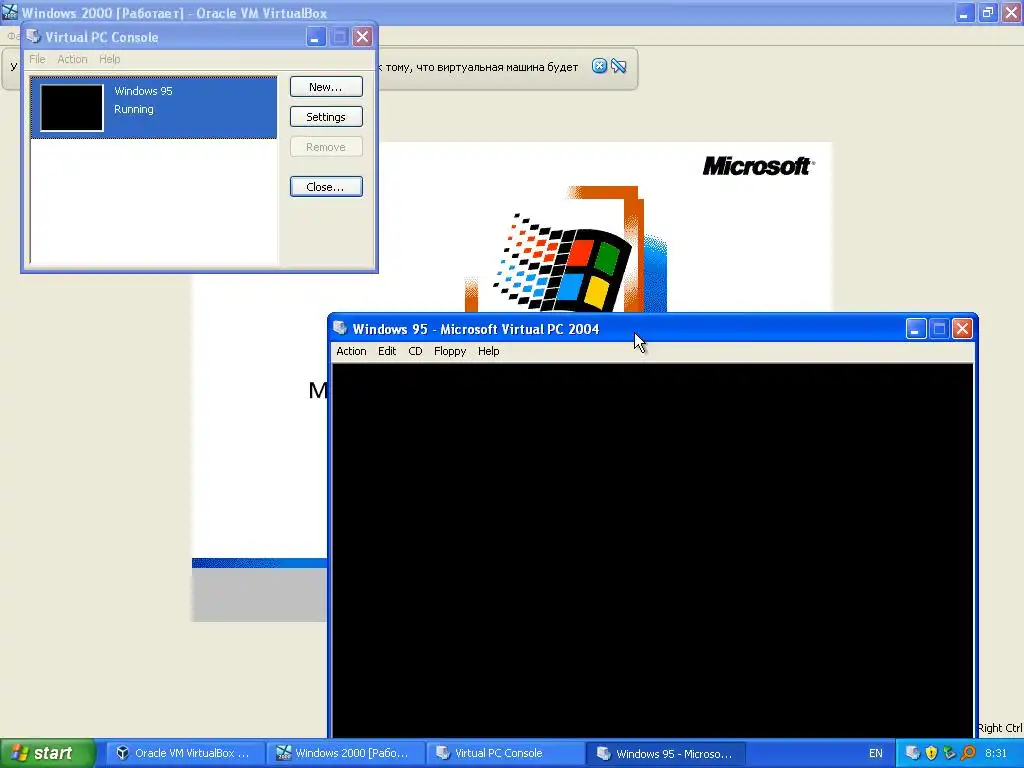
Task: Open the Windows XP start menu
Action: click(47, 753)
